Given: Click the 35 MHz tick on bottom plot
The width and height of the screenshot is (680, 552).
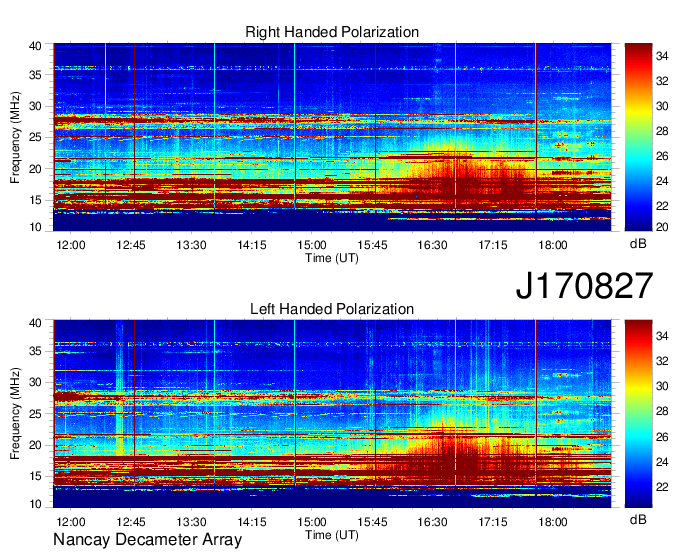Looking at the screenshot, I should pyautogui.click(x=36, y=351).
